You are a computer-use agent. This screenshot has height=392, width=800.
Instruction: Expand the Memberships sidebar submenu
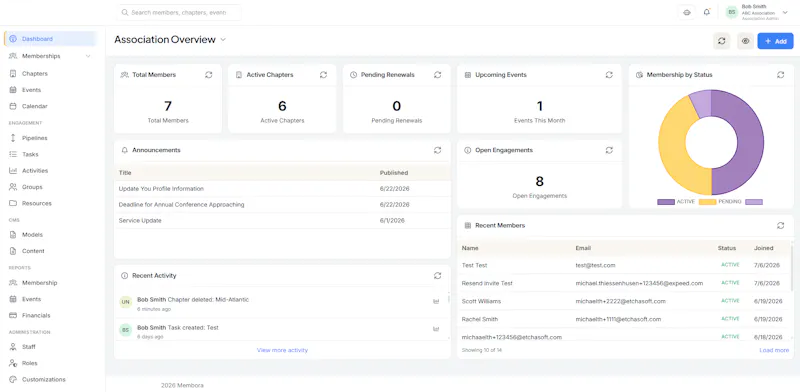point(88,56)
